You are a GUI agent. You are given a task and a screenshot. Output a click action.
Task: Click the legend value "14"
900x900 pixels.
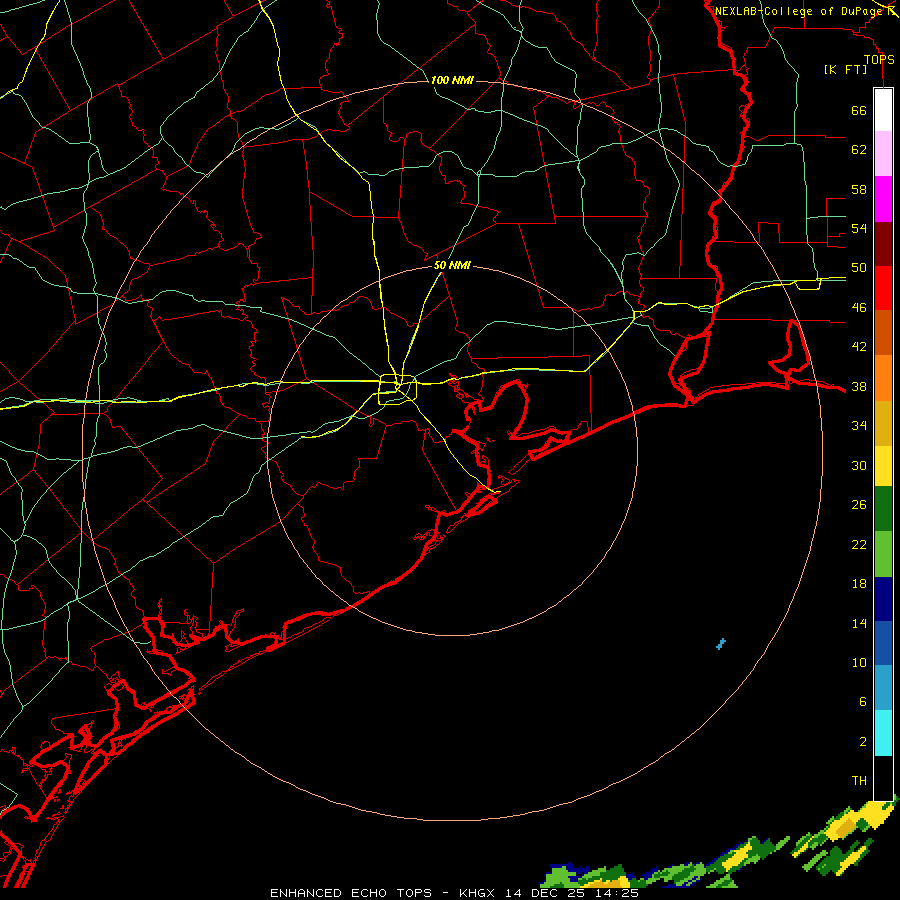point(859,623)
